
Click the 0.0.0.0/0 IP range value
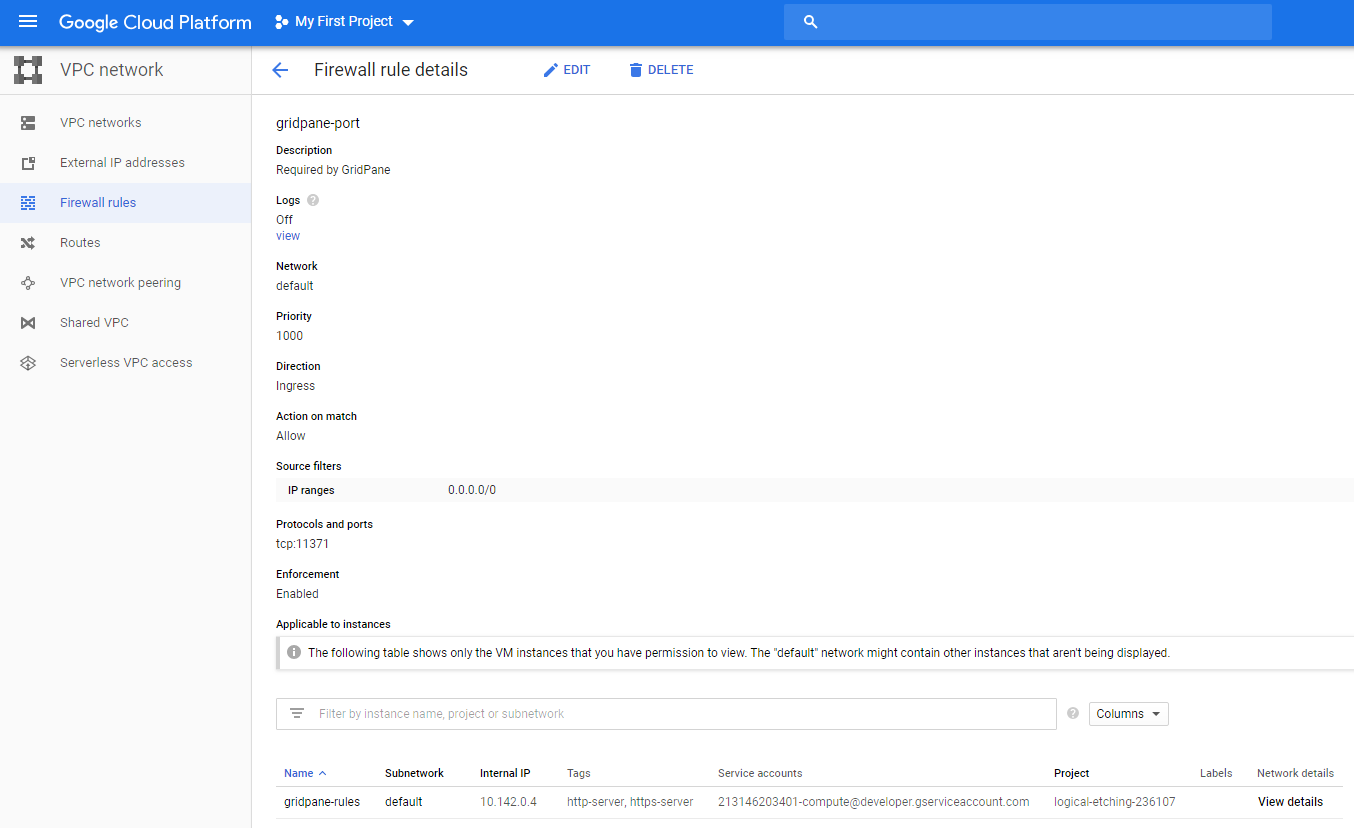tap(472, 490)
